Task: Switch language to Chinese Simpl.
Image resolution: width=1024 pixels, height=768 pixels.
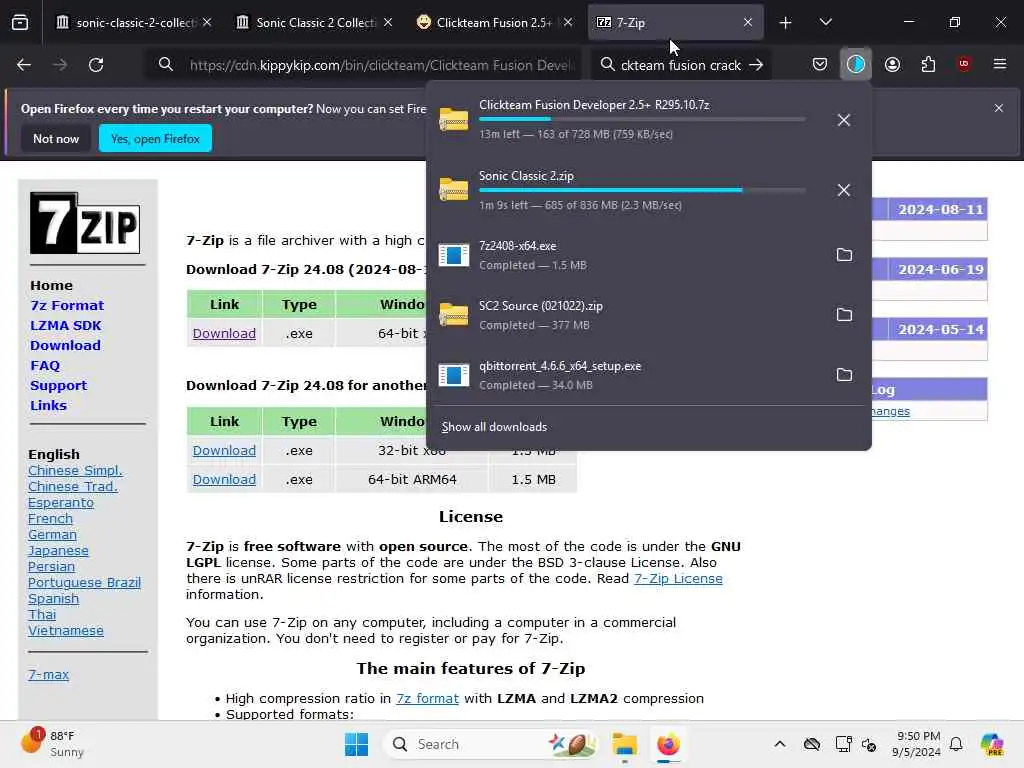Action: click(x=75, y=470)
